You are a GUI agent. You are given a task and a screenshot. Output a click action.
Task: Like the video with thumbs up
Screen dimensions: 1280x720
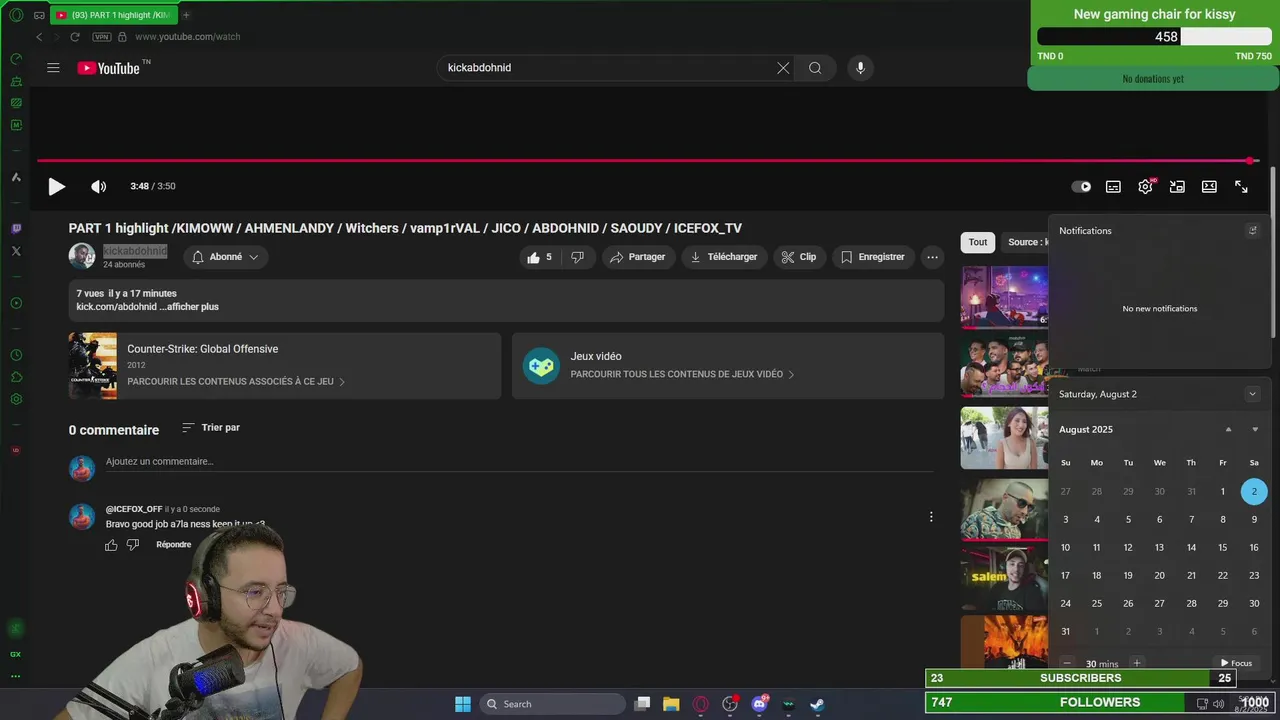[540, 257]
